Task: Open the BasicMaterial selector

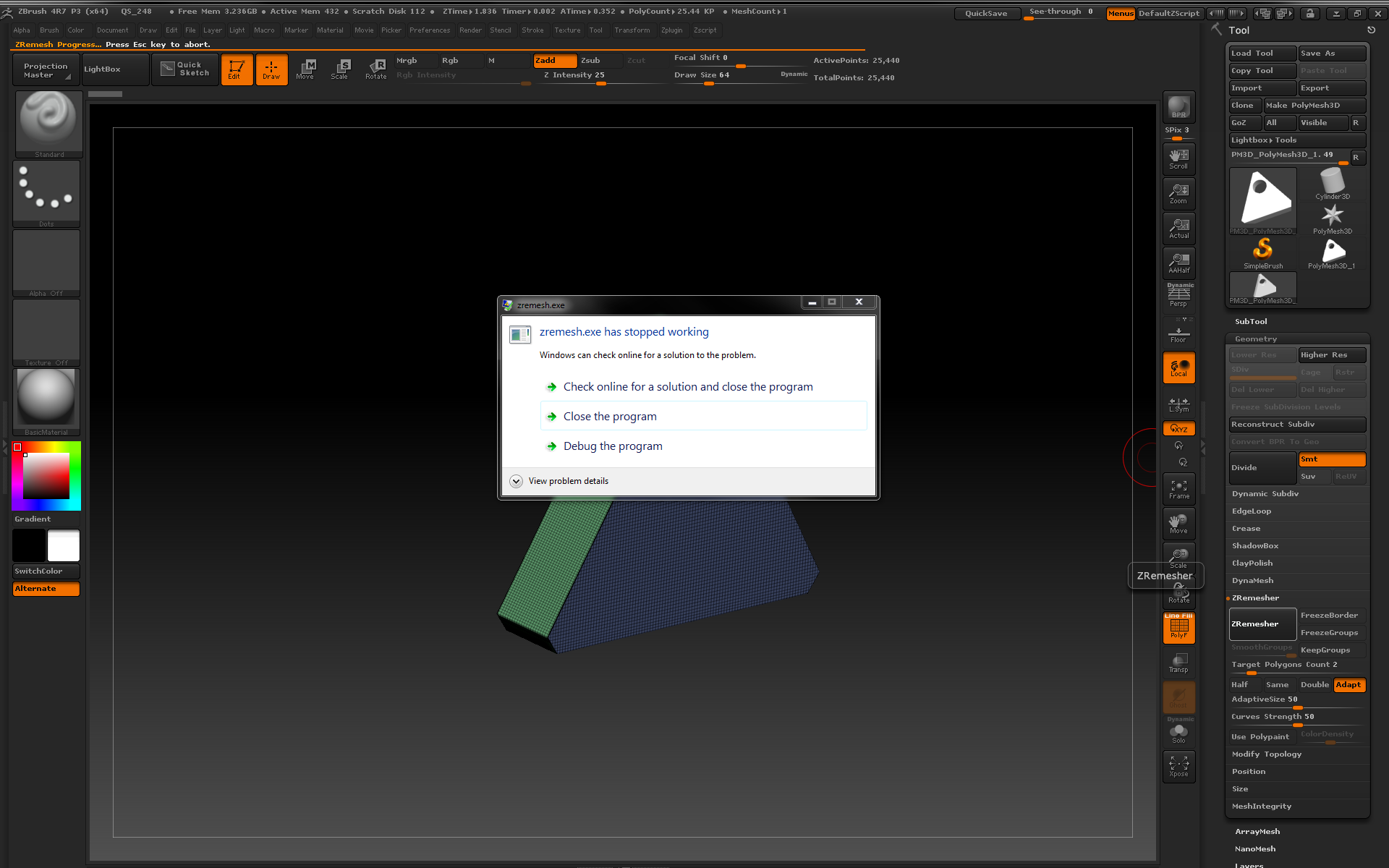Action: [46, 402]
